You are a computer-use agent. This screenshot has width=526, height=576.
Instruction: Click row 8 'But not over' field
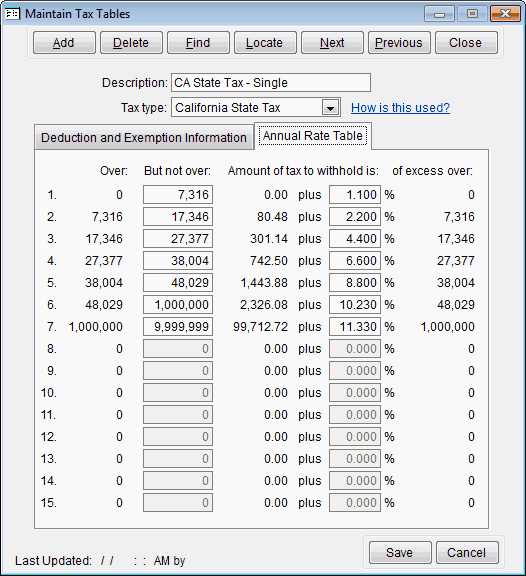(x=178, y=349)
